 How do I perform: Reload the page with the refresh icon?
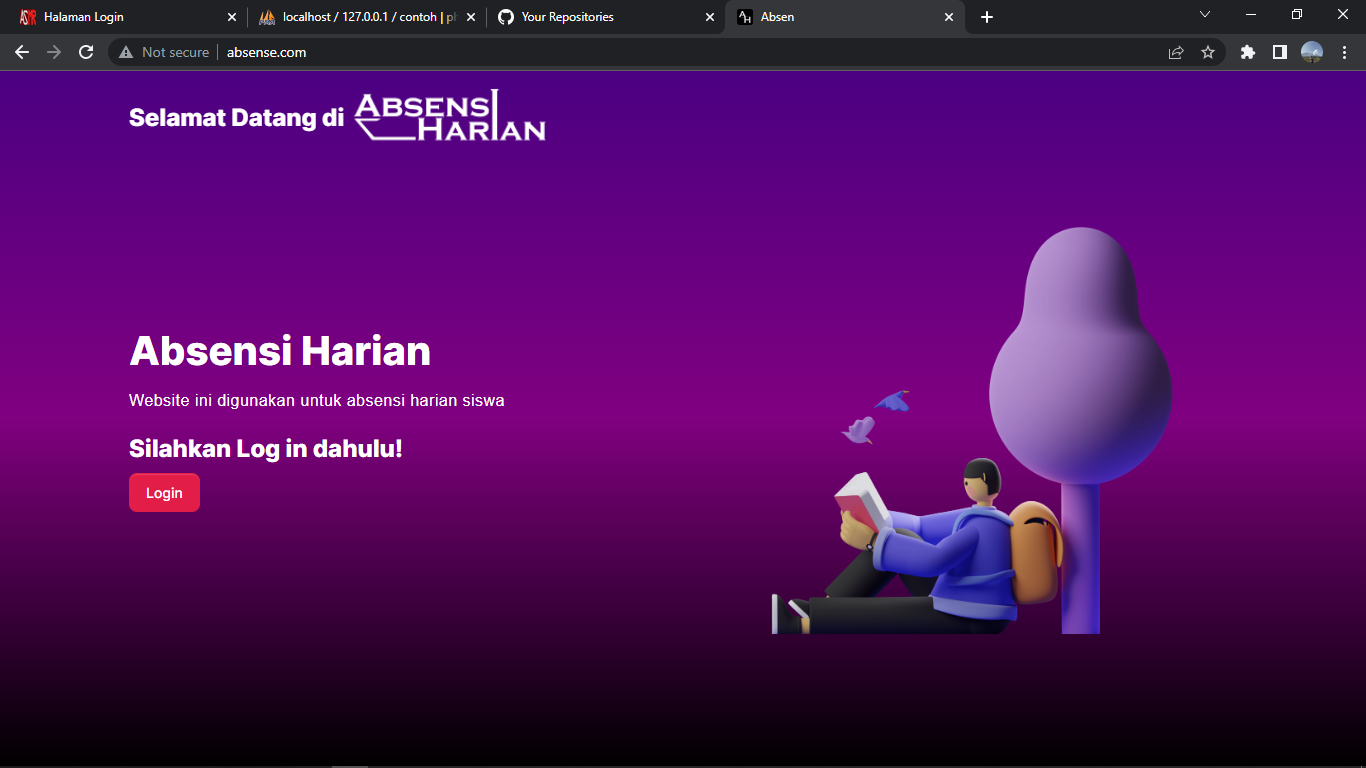click(x=86, y=52)
